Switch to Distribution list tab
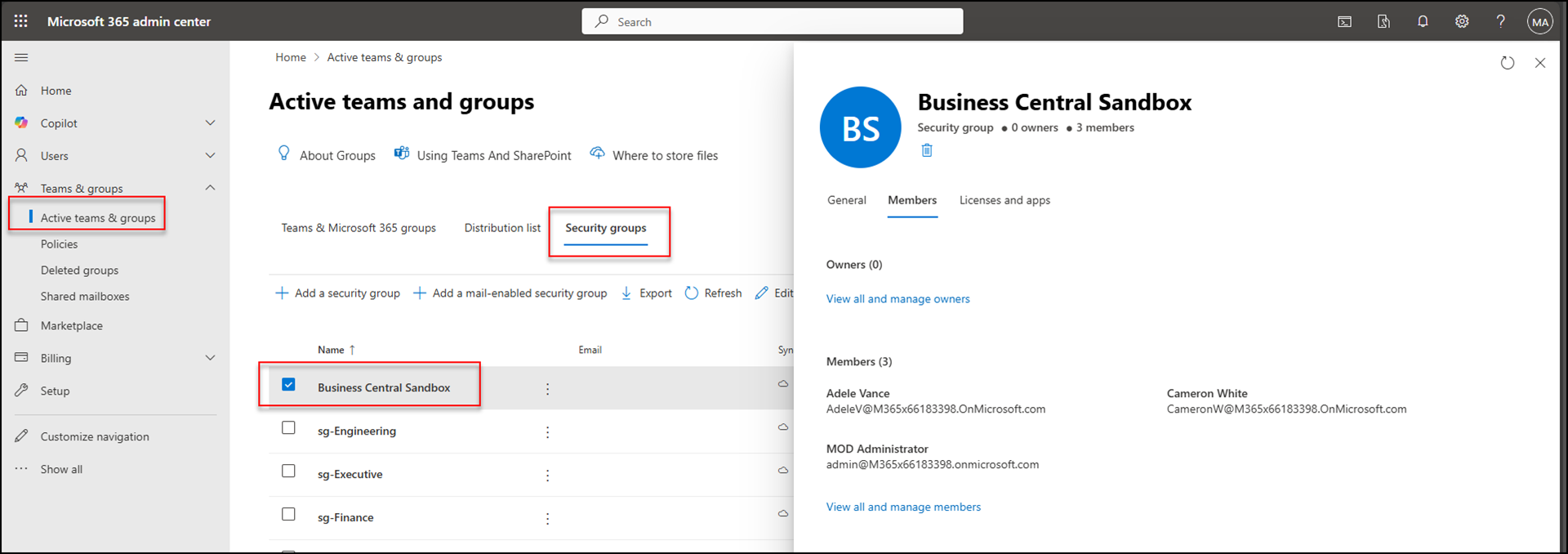This screenshot has width=1568, height=554. 502,228
